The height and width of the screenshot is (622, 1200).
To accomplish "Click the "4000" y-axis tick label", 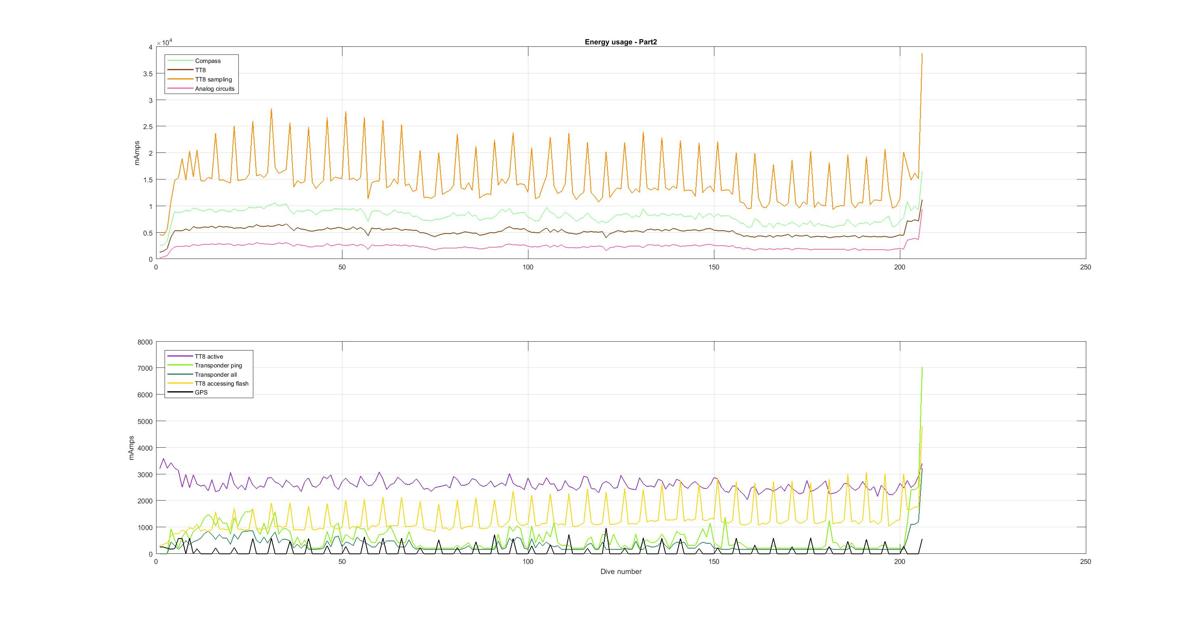I will (x=145, y=448).
